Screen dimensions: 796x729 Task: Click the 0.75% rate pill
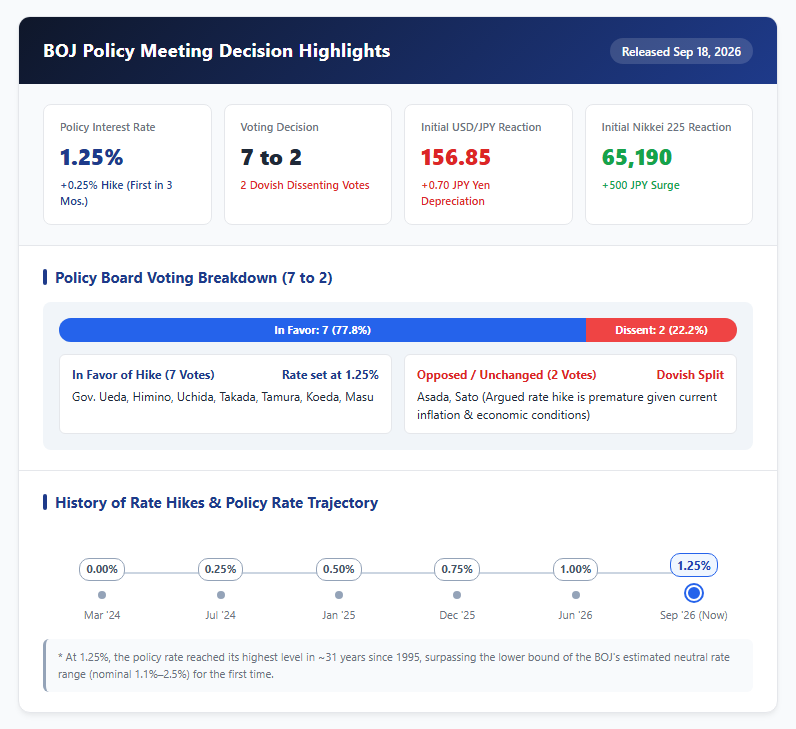(x=457, y=569)
